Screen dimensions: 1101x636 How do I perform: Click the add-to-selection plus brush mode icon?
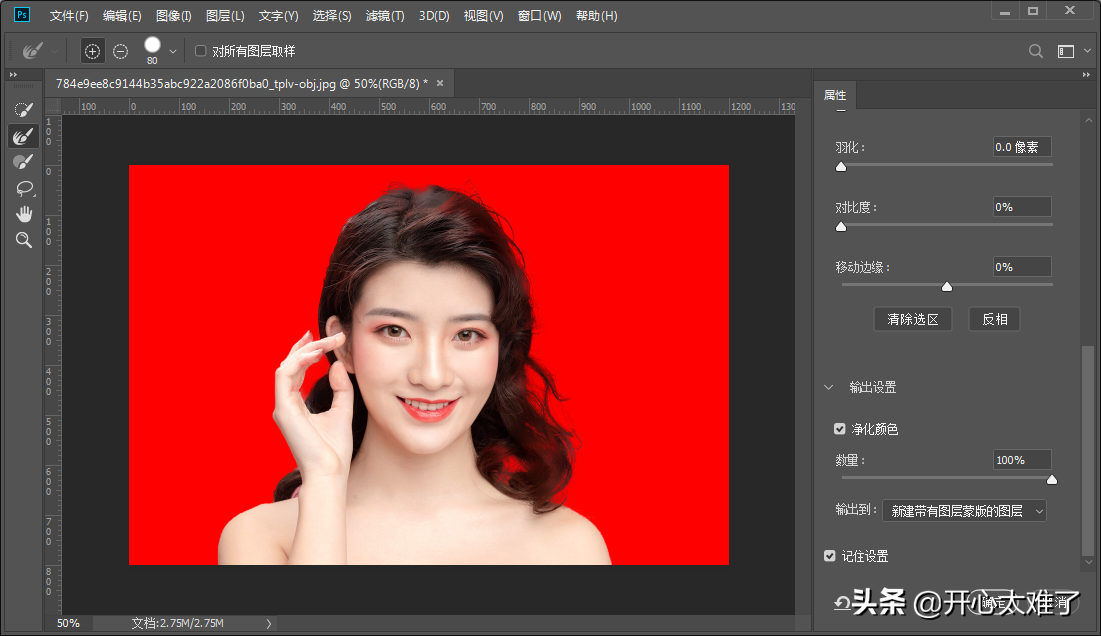[92, 51]
